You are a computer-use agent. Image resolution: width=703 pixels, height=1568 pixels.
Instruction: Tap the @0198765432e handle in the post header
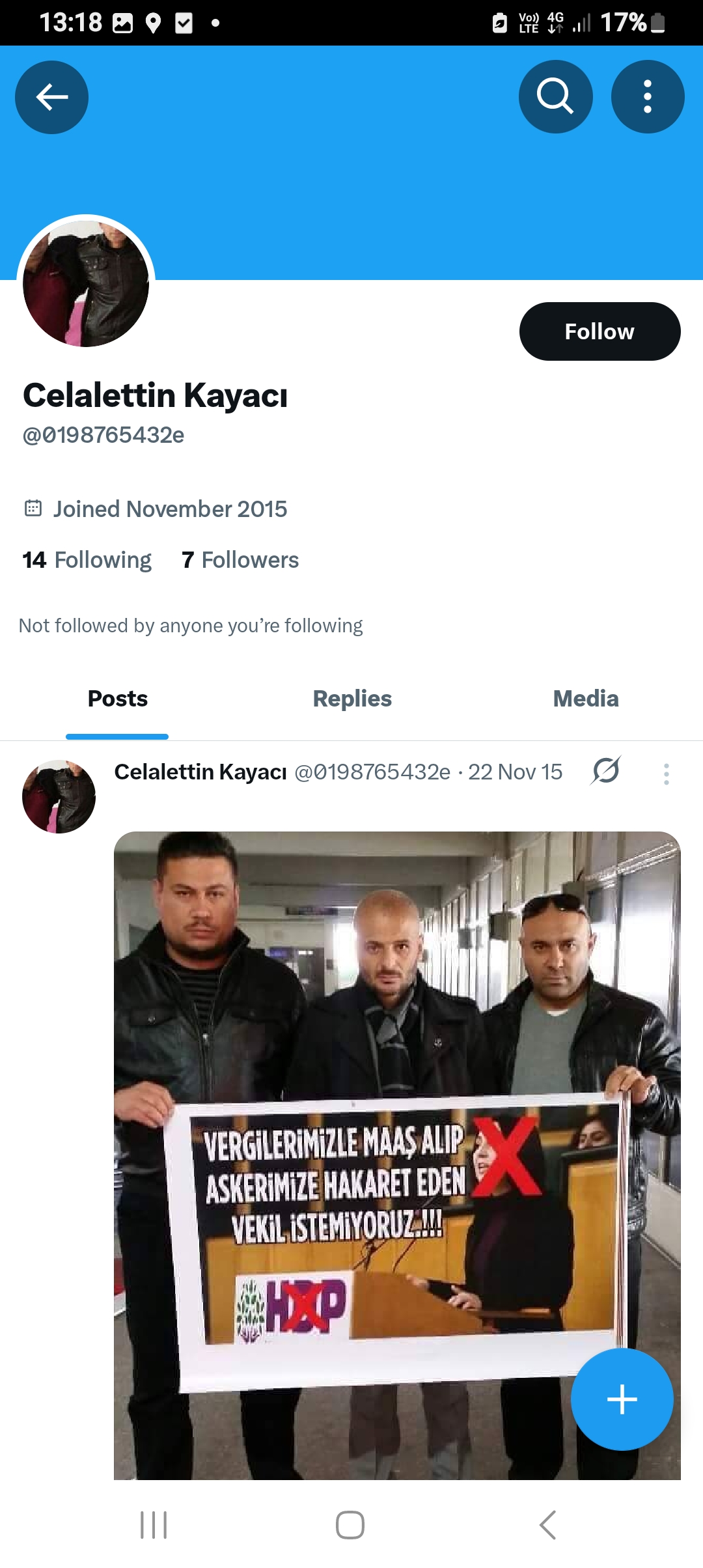372,772
